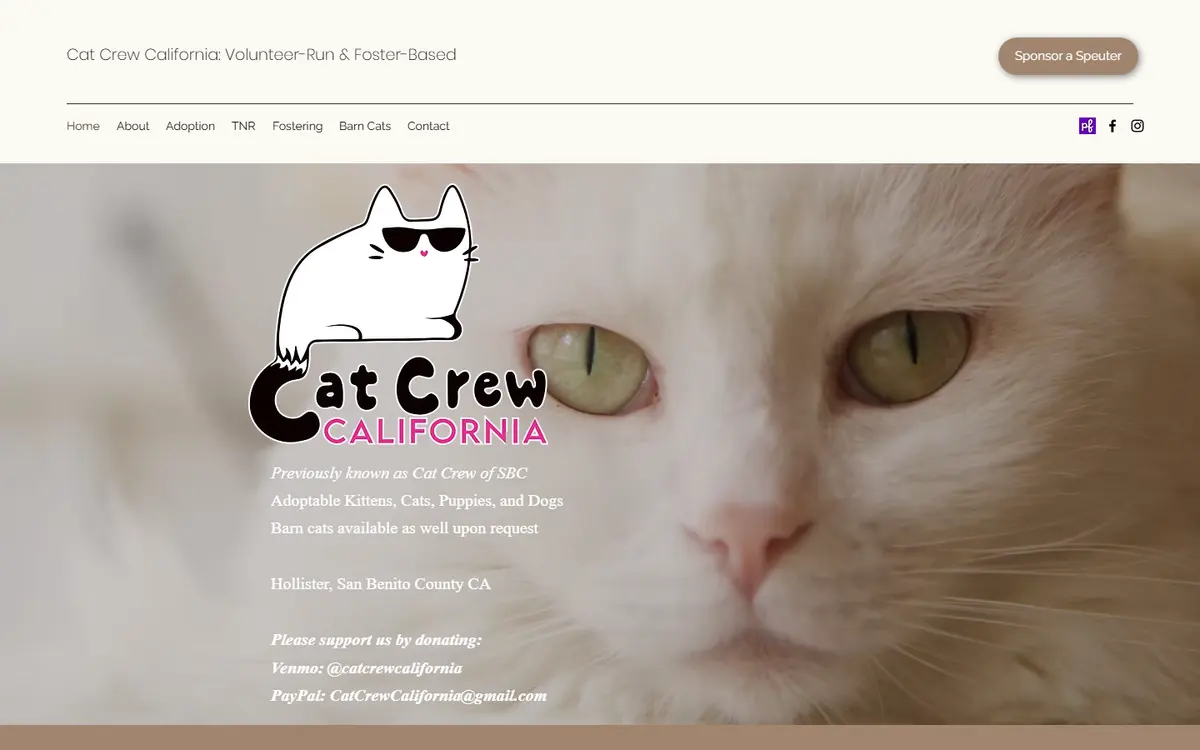This screenshot has height=750, width=1200.
Task: Open the Barn Cats page
Action: click(365, 126)
